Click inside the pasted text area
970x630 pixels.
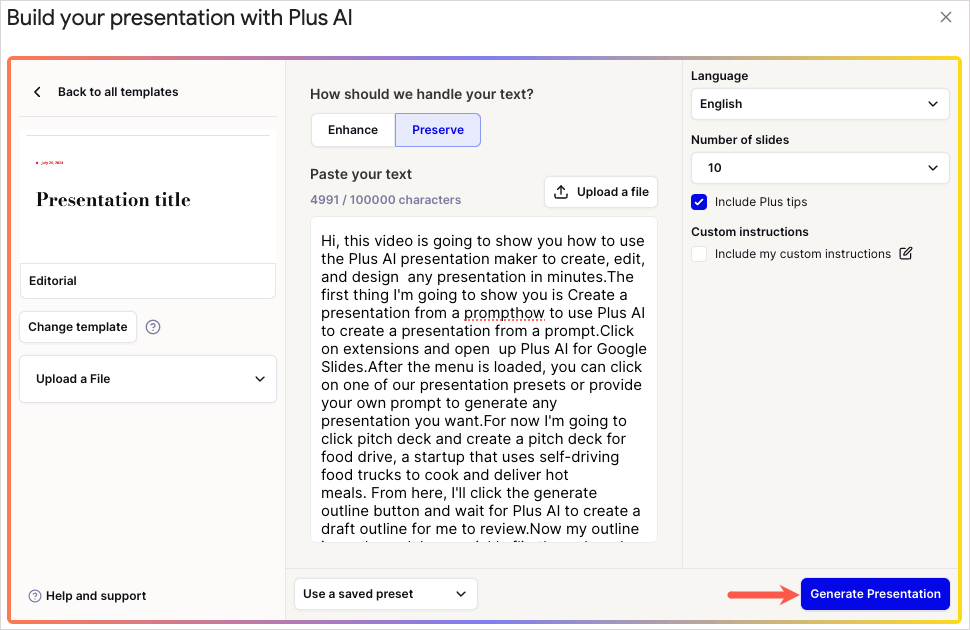tap(484, 379)
